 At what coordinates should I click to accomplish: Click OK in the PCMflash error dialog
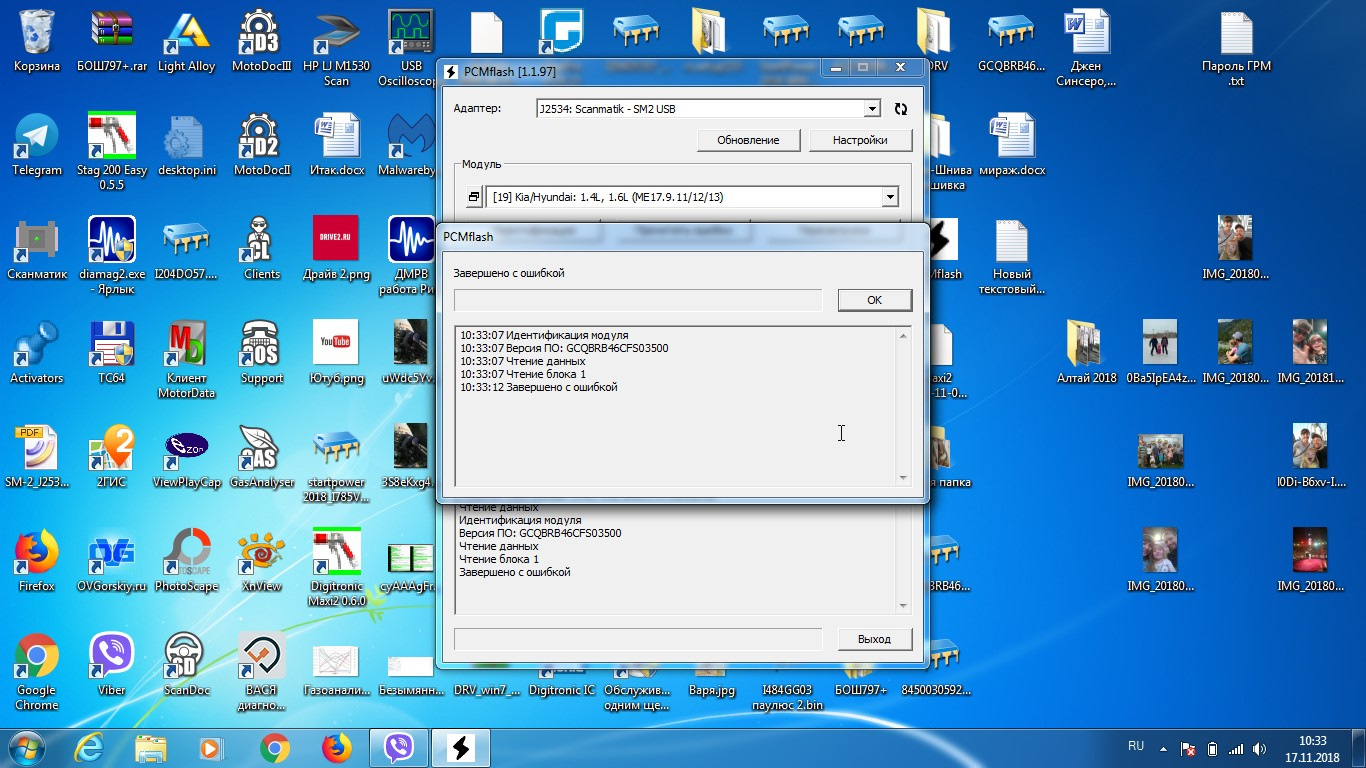(874, 300)
